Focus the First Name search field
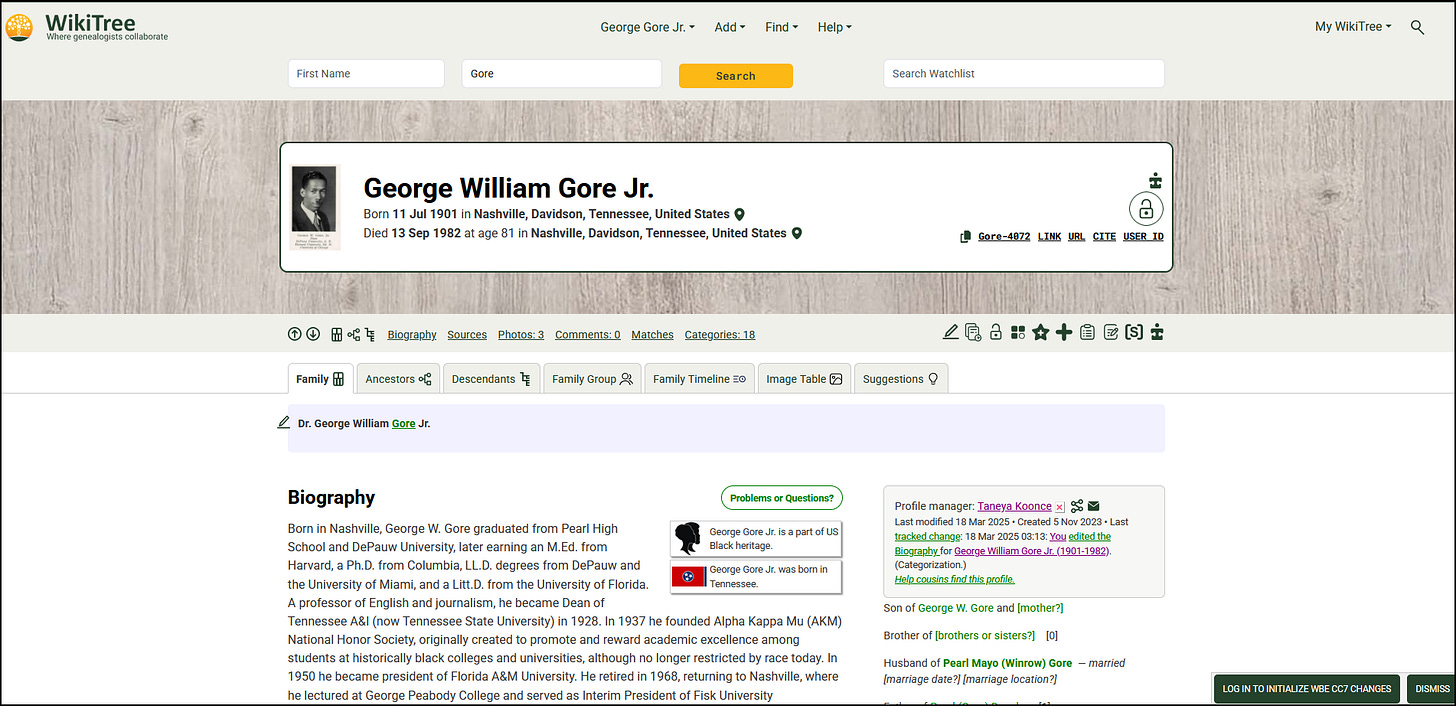 pyautogui.click(x=366, y=74)
